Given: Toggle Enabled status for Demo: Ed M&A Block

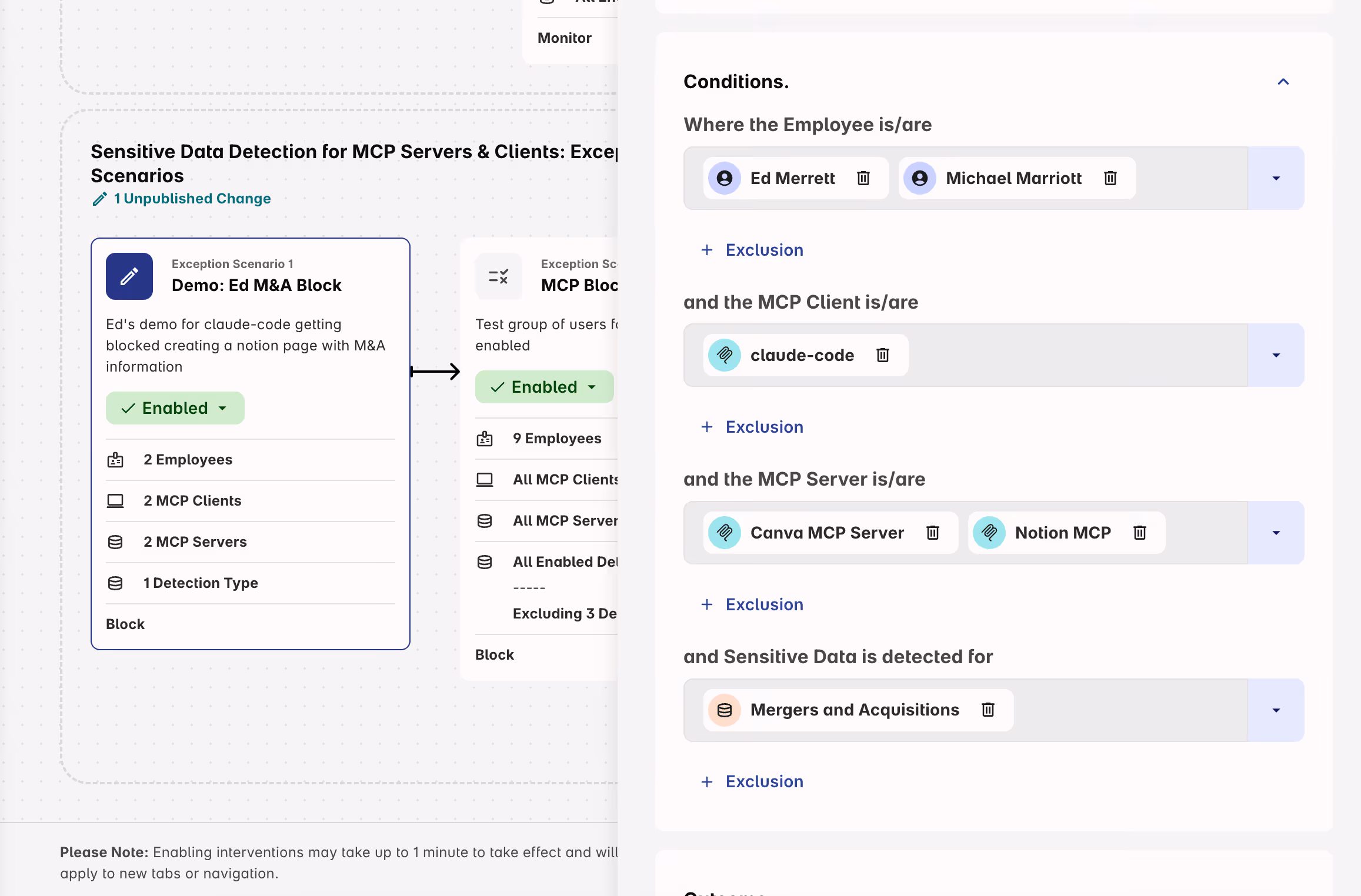Looking at the screenshot, I should coord(175,408).
